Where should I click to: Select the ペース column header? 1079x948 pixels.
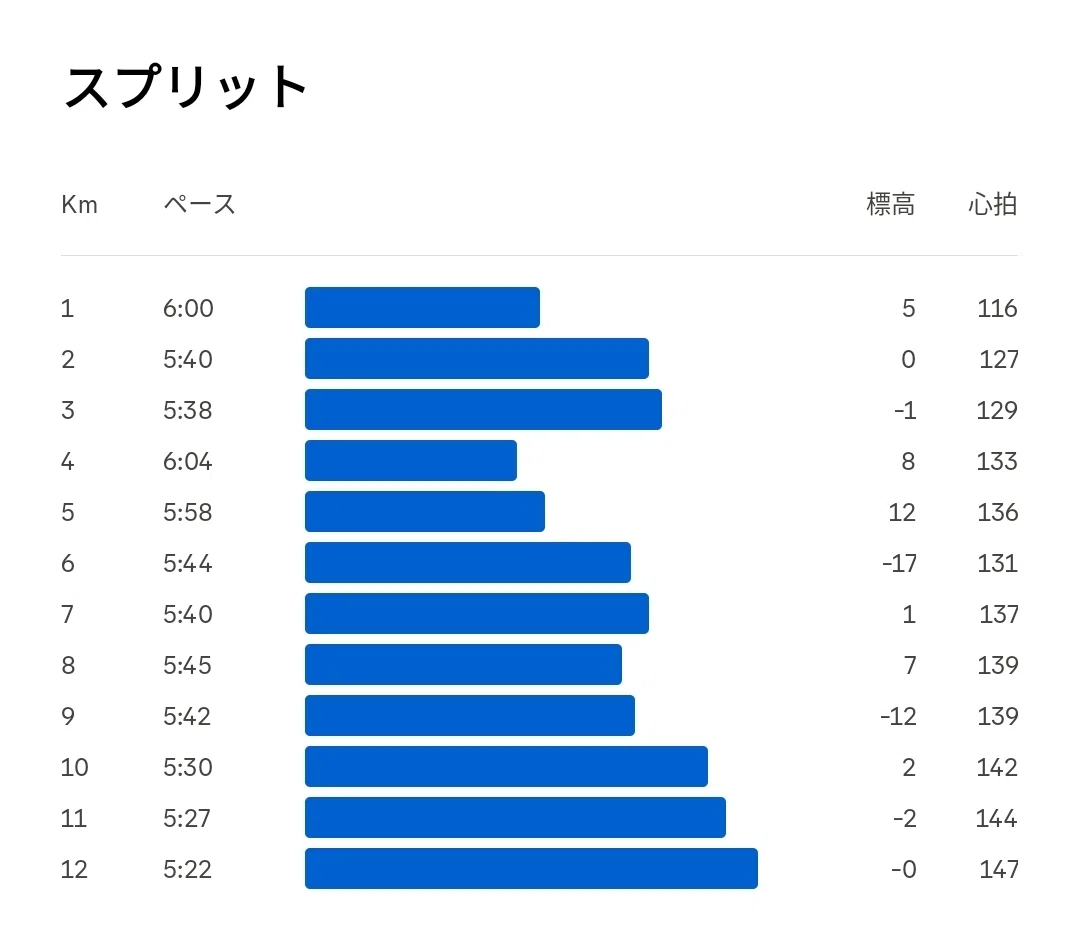pyautogui.click(x=200, y=204)
